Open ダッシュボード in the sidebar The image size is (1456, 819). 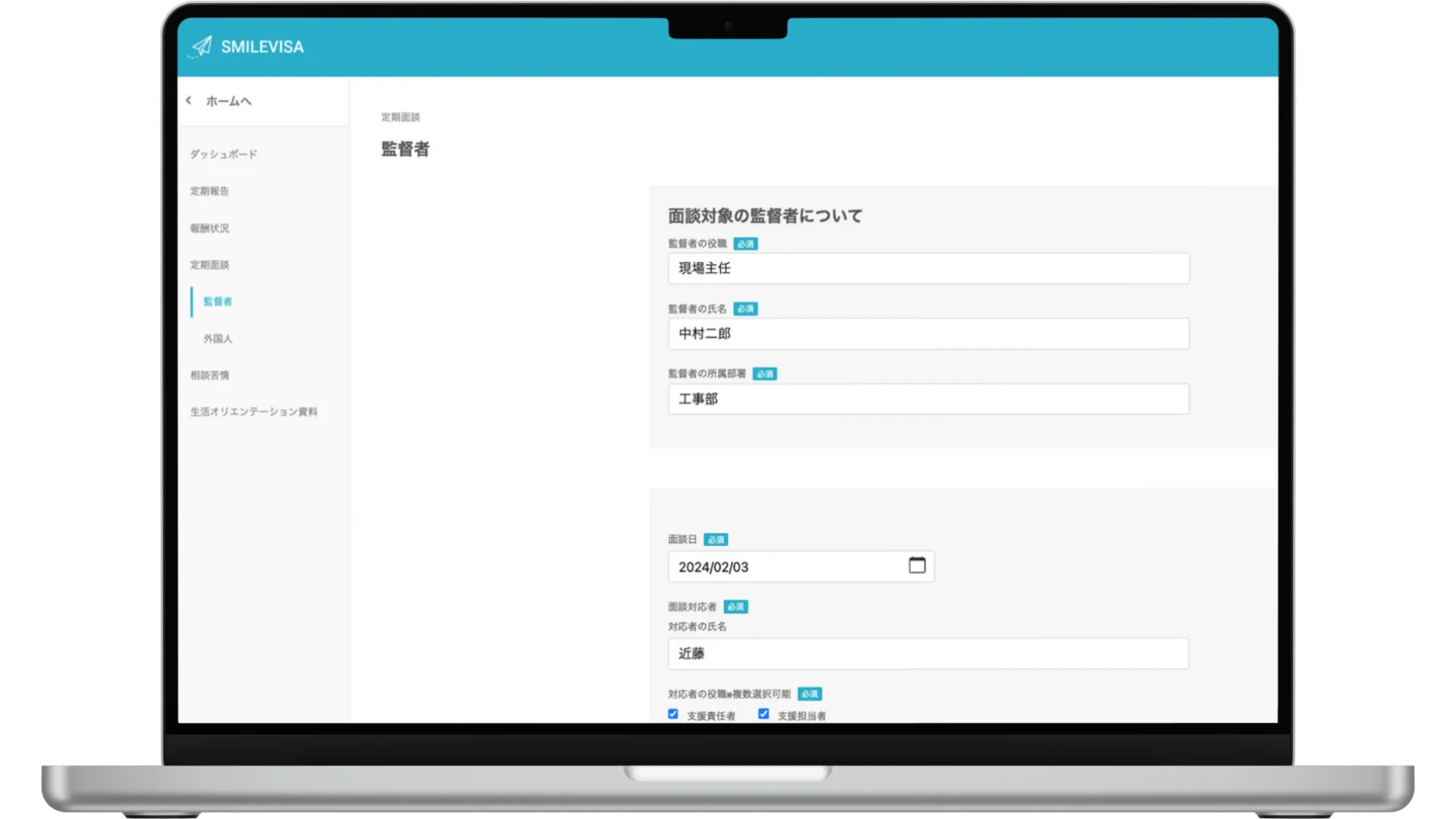tap(223, 154)
